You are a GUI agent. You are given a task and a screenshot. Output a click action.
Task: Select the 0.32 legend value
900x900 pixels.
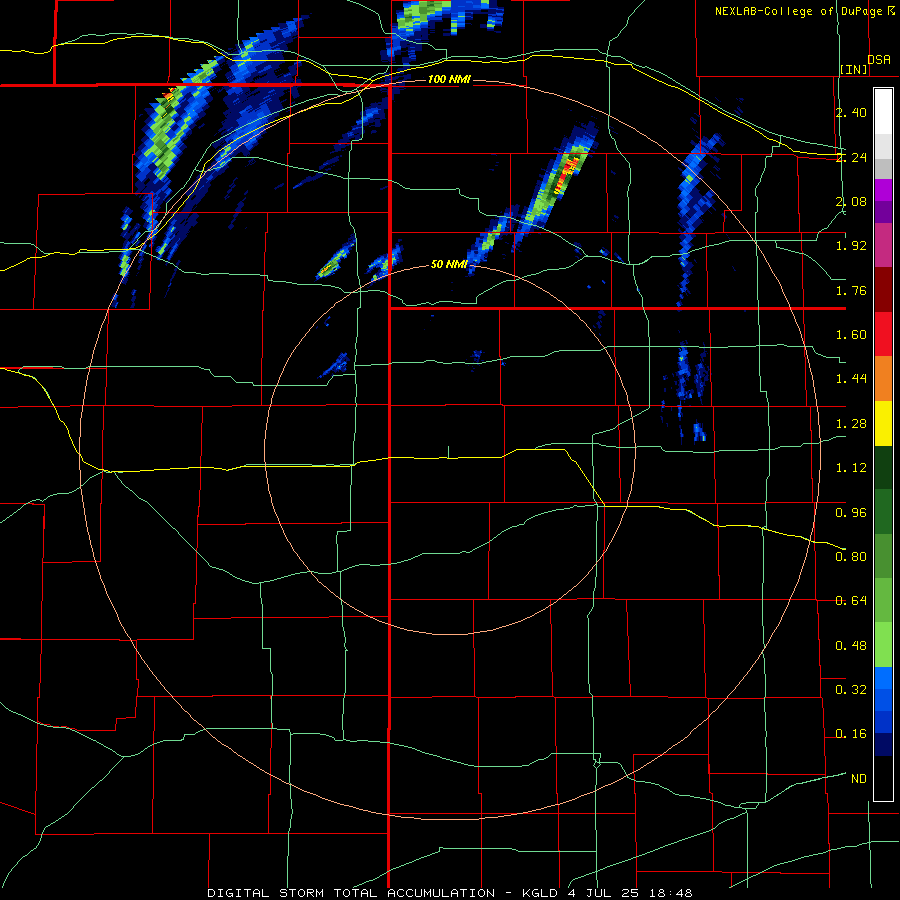851,690
